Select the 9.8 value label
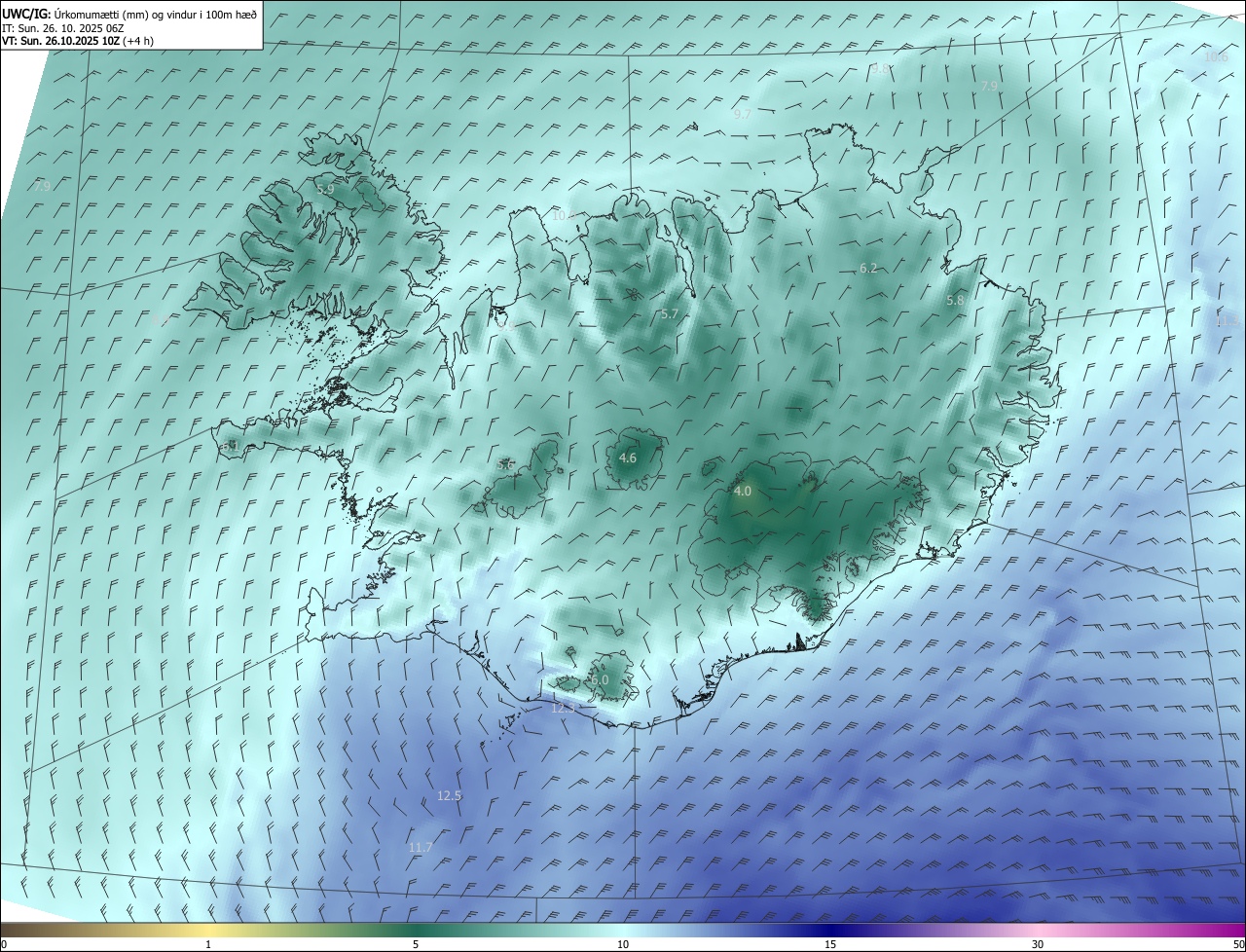 click(x=880, y=69)
